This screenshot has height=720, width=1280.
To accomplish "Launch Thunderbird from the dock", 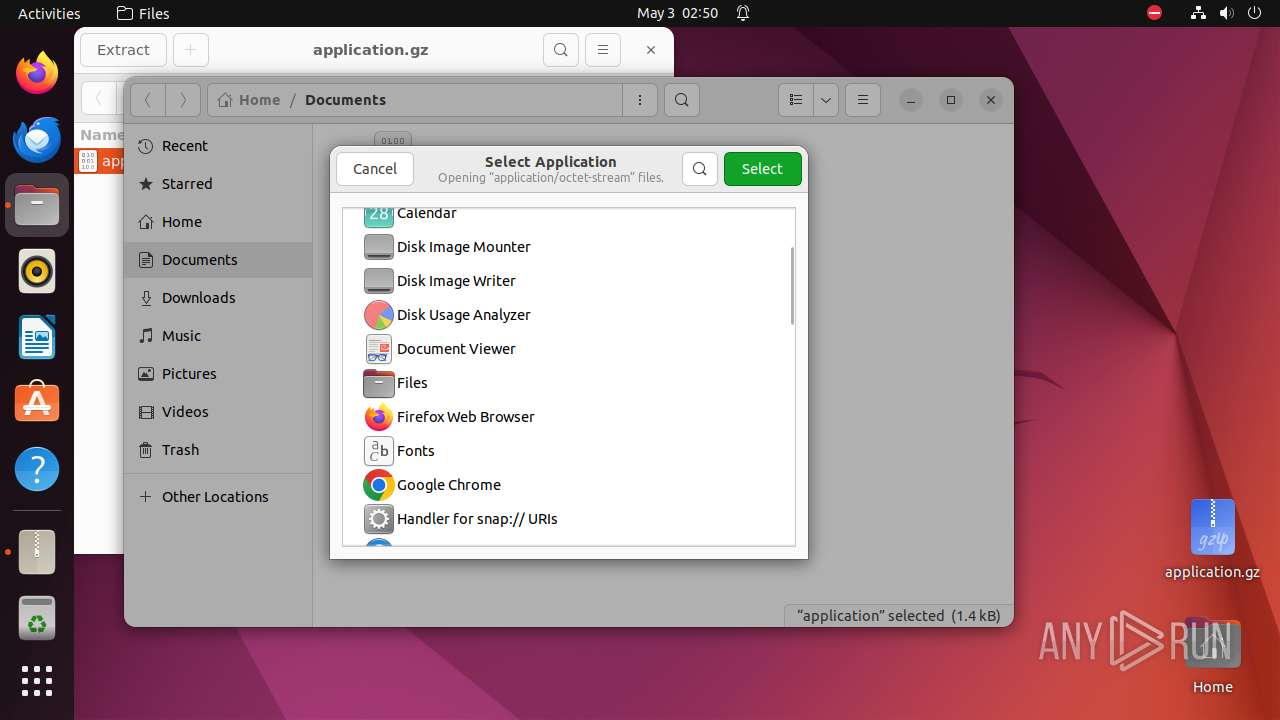I will click(x=37, y=139).
